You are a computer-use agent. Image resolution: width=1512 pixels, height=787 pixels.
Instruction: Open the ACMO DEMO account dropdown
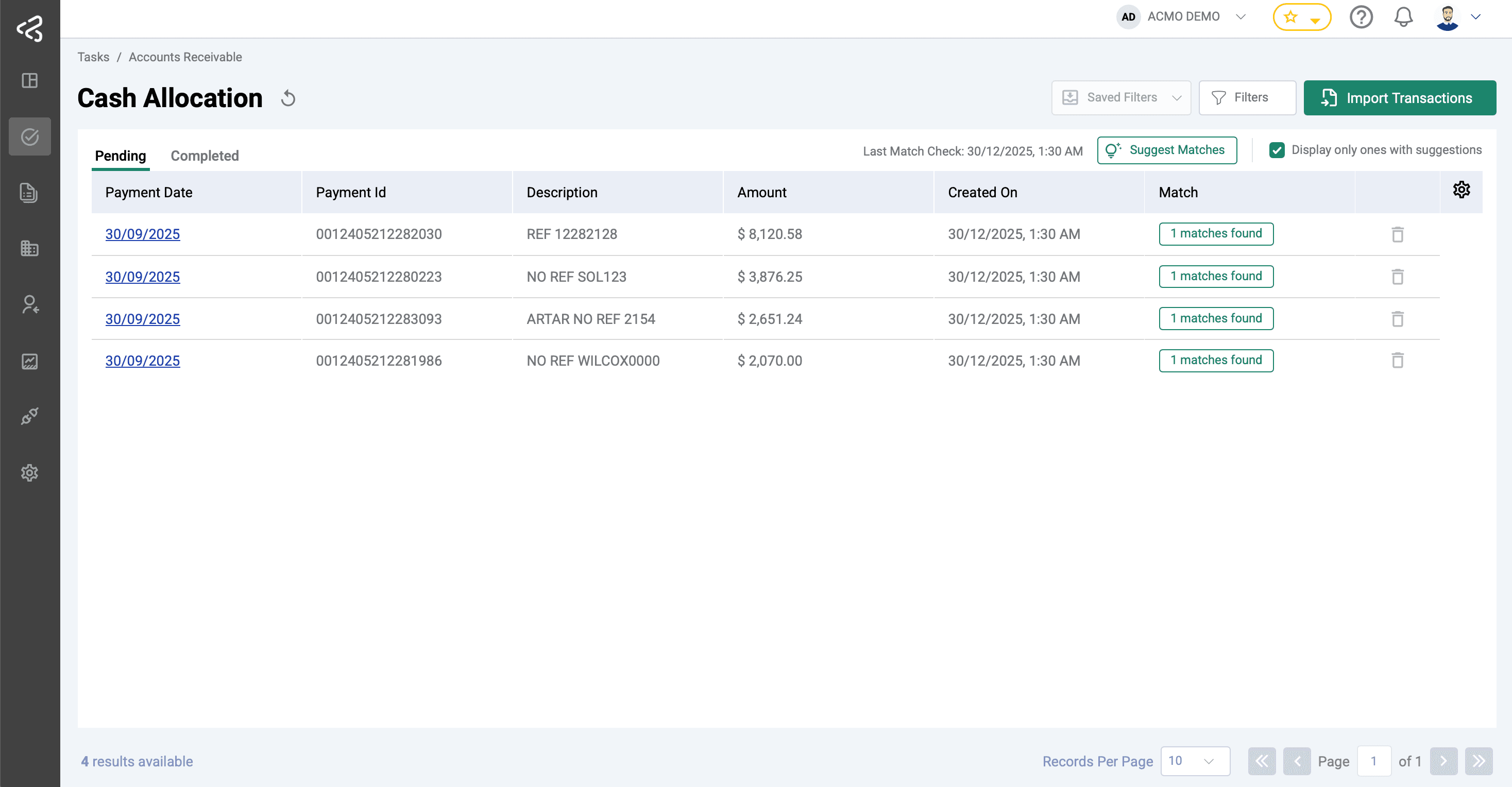(1240, 16)
